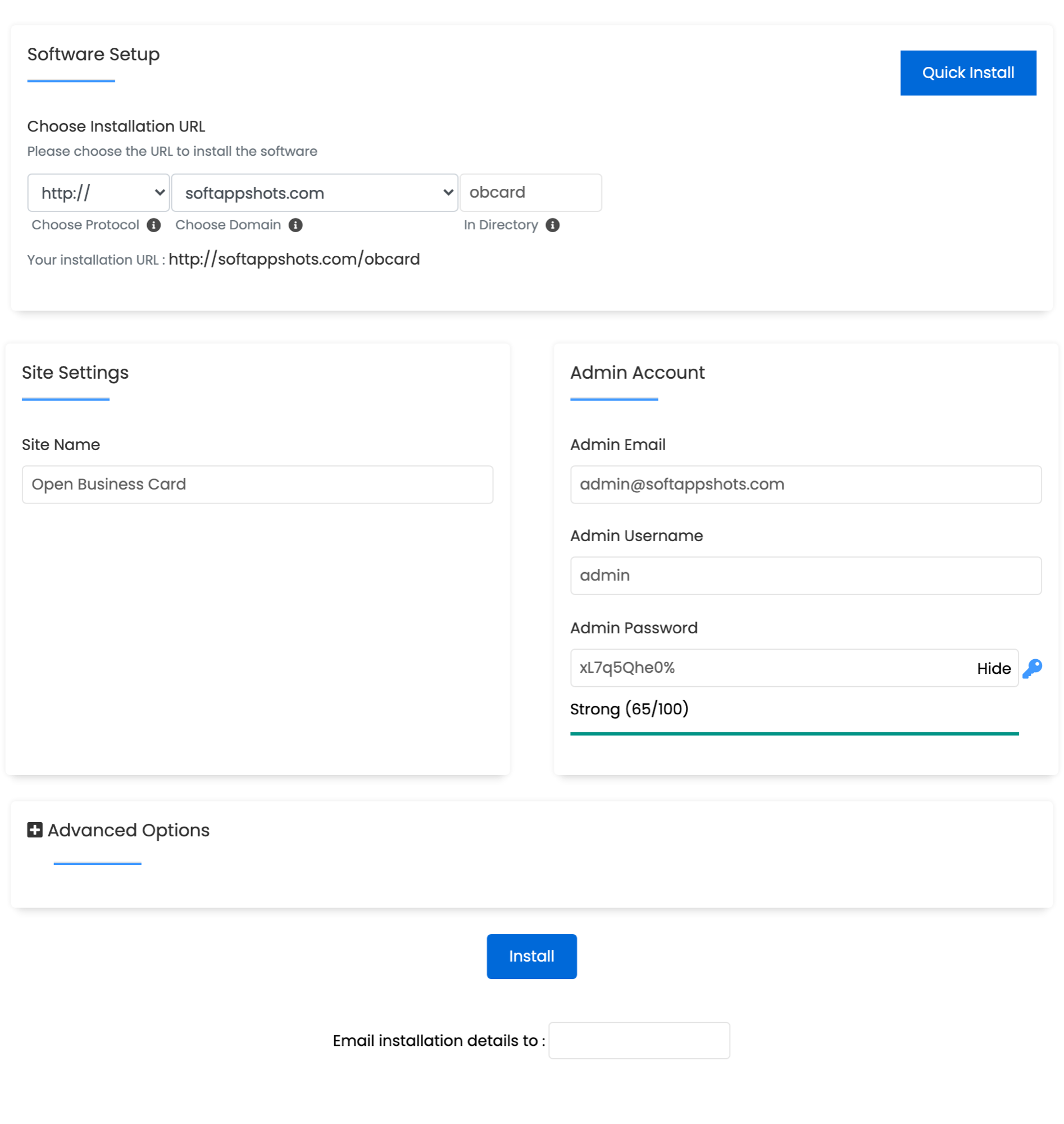Click the Email installation details input box
Image resolution: width=1064 pixels, height=1124 pixels.
point(639,1040)
